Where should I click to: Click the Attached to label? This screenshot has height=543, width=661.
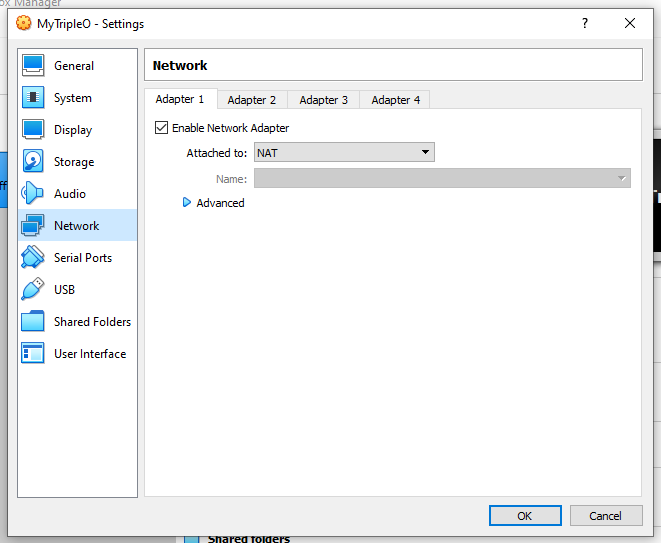(217, 153)
